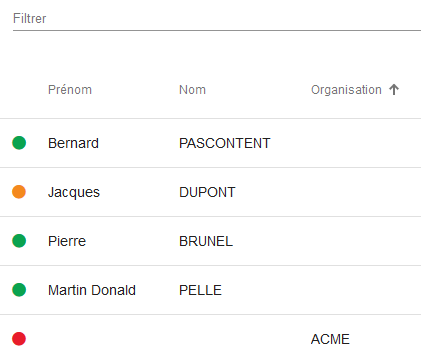This screenshot has height=362, width=421.
Task: Select the Jacques first name cell
Action: point(74,193)
